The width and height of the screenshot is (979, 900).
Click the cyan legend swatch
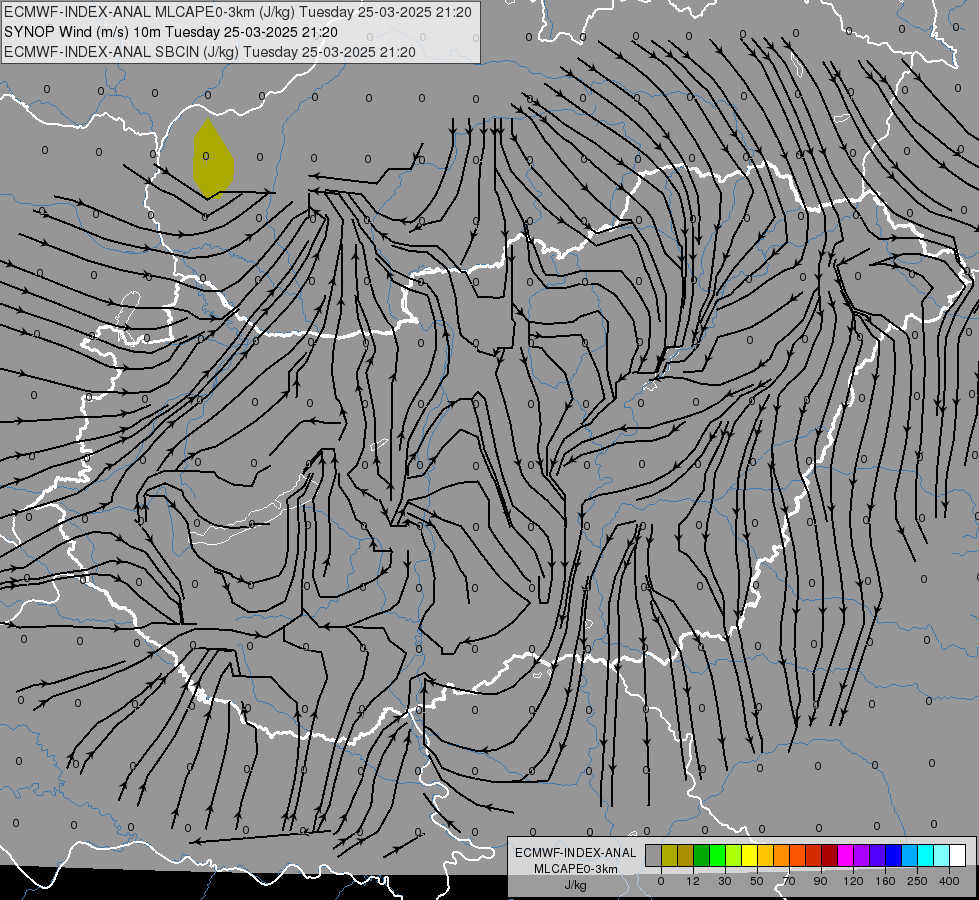[926, 855]
